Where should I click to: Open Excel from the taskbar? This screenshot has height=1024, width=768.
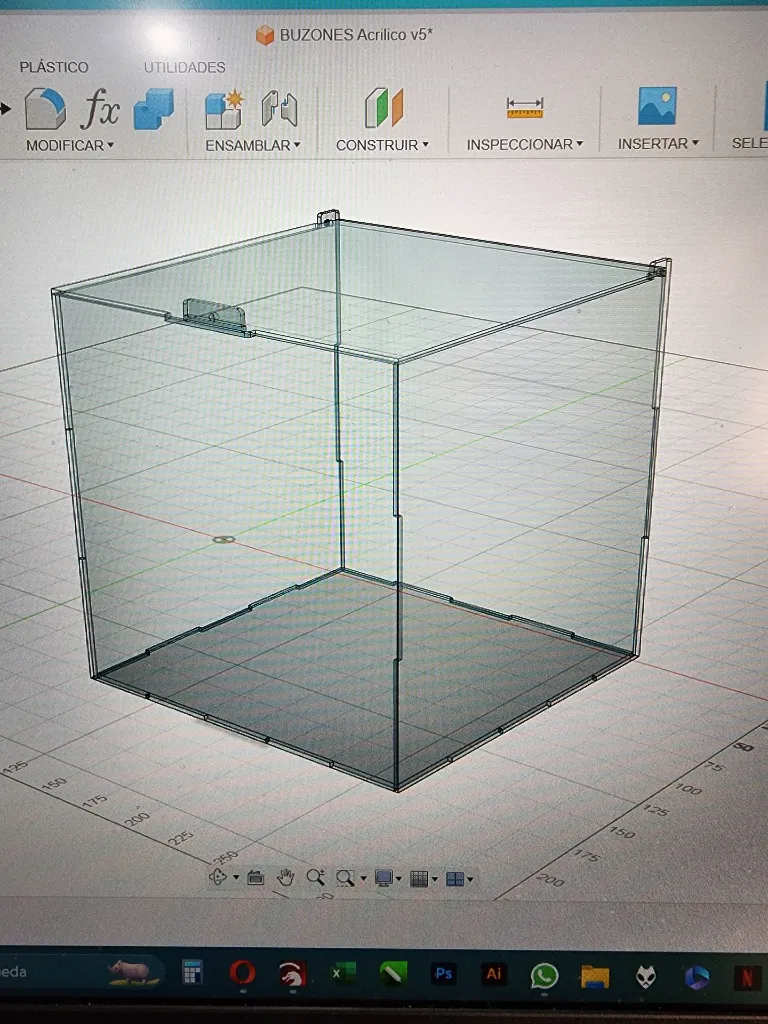[342, 974]
